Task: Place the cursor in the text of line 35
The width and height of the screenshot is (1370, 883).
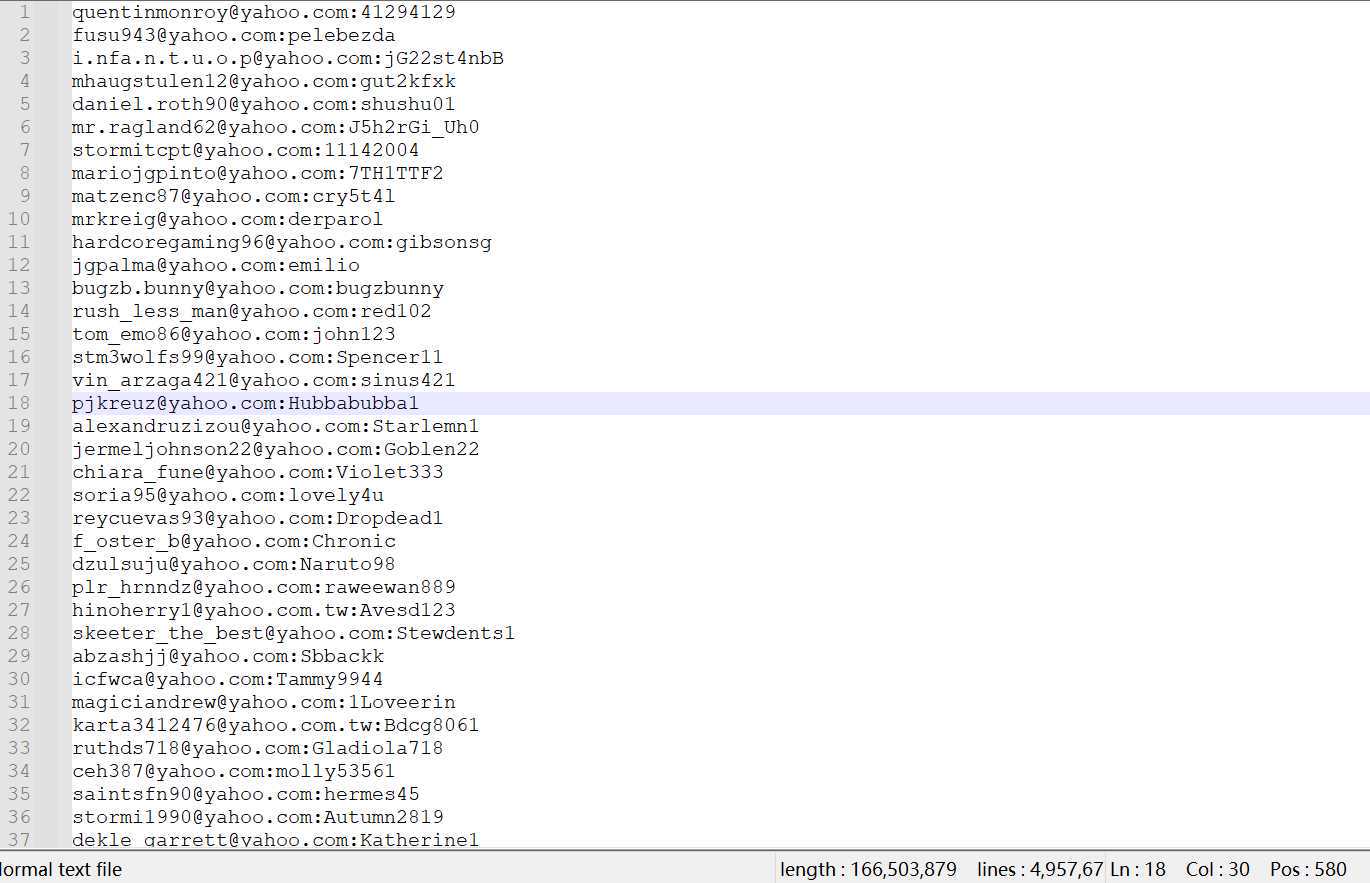Action: 246,794
